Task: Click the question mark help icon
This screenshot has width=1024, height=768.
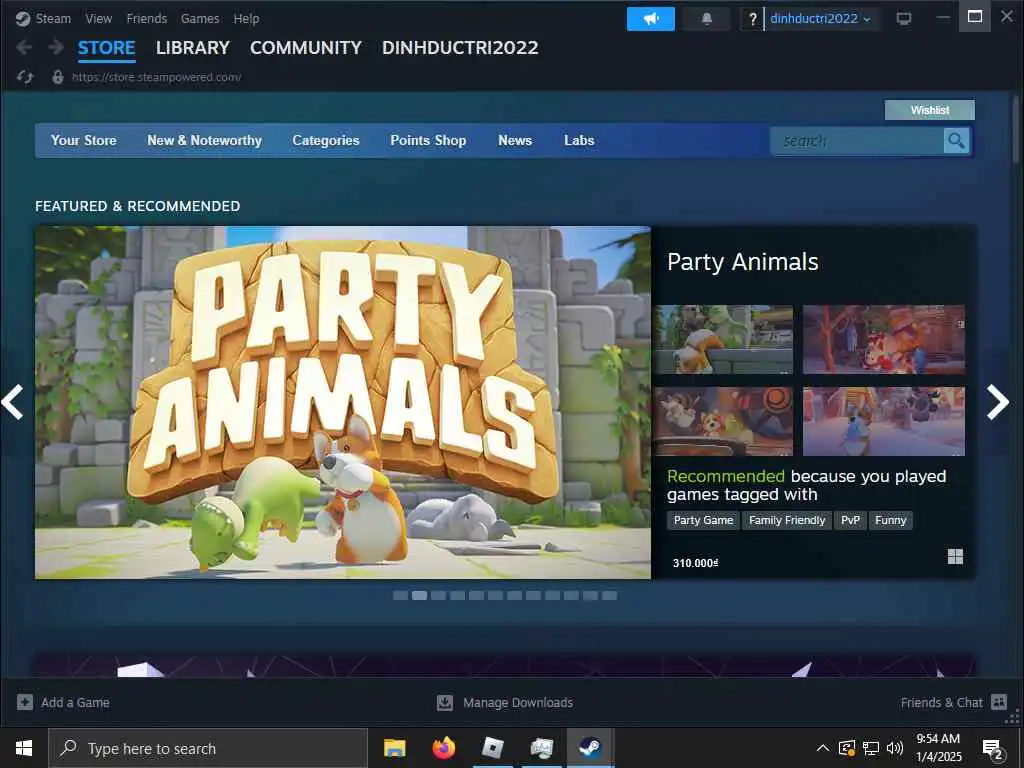Action: pyautogui.click(x=752, y=18)
